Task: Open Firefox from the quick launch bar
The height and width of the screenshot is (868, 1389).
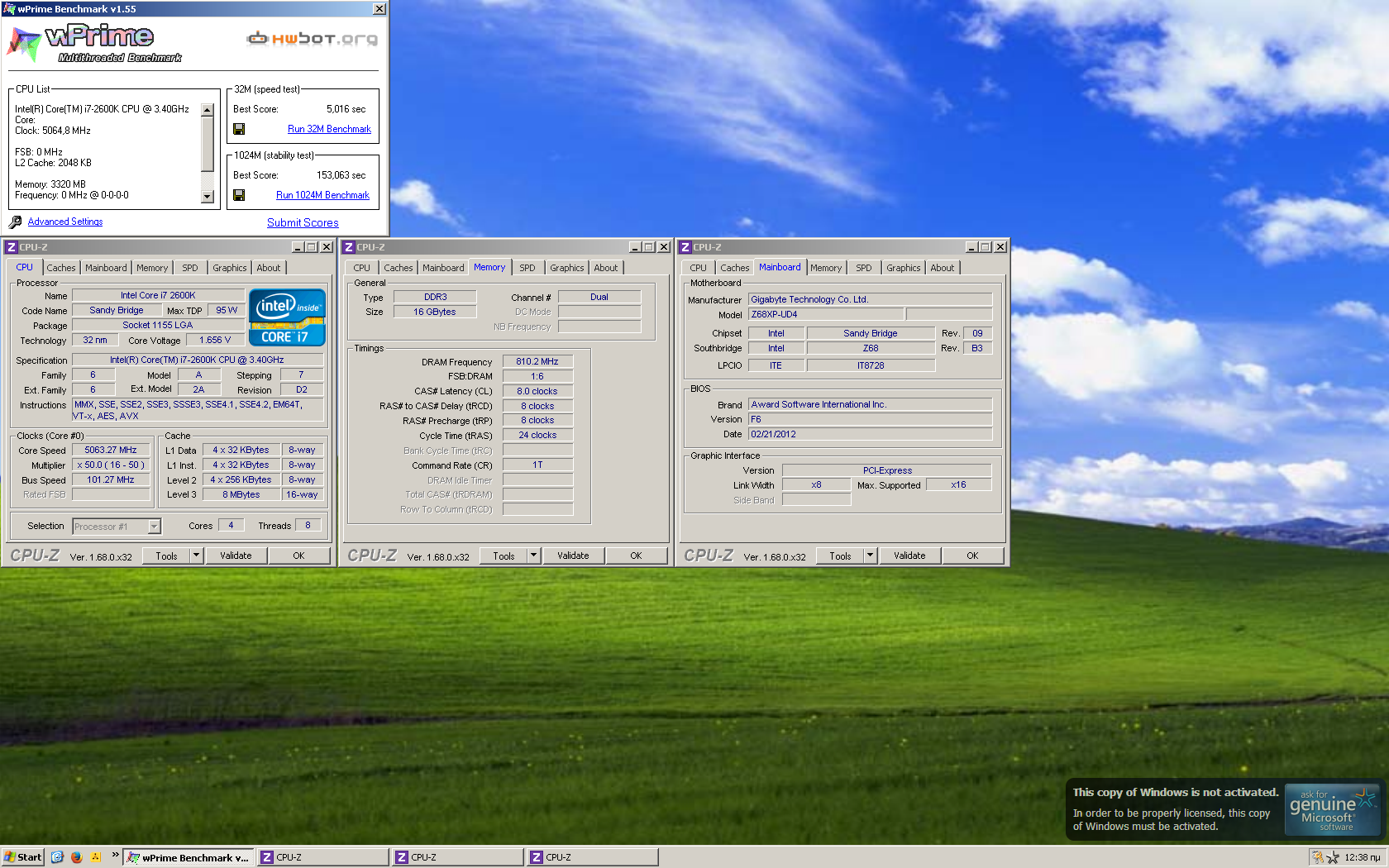Action: (77, 857)
